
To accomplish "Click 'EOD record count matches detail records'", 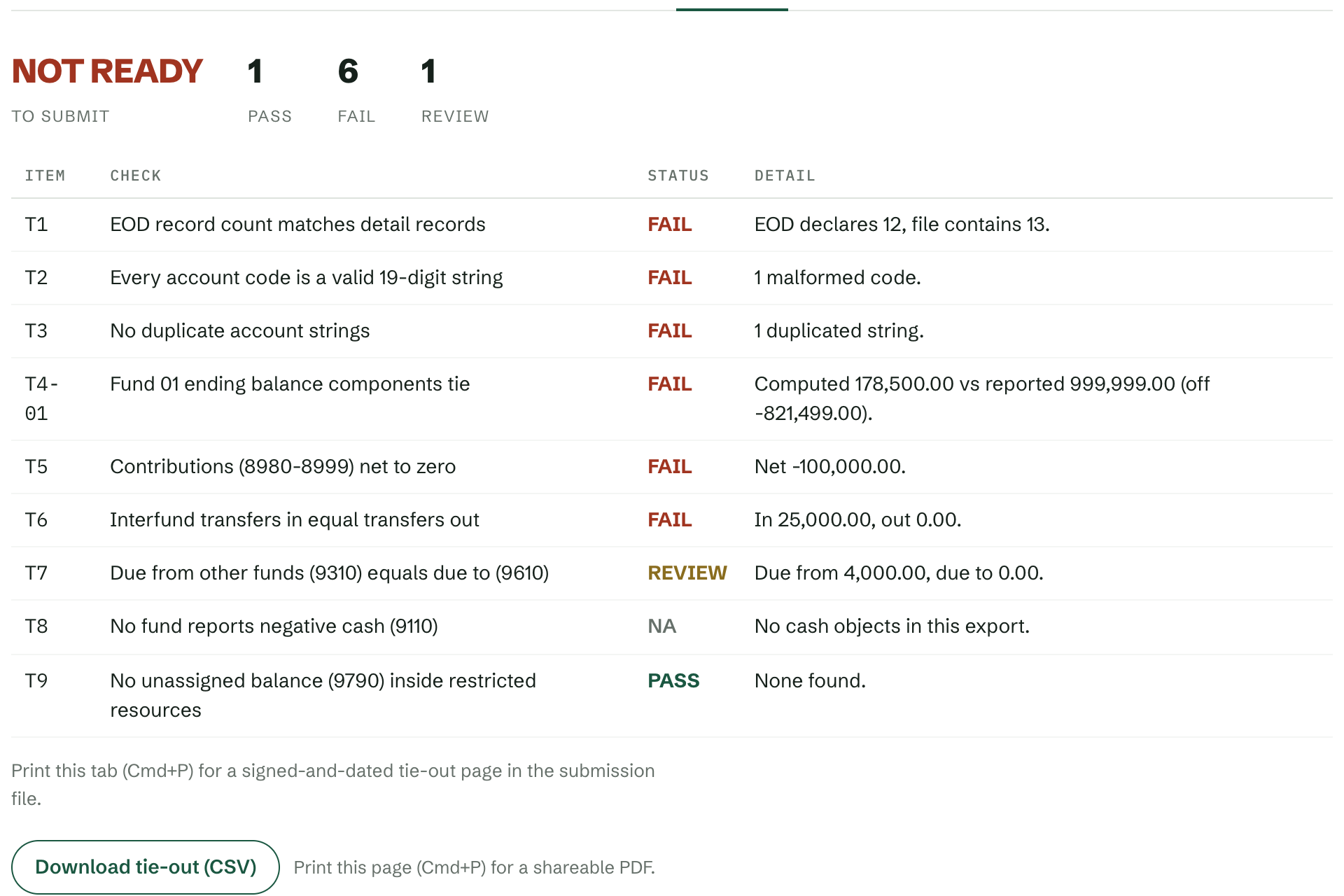I will click(x=297, y=225).
